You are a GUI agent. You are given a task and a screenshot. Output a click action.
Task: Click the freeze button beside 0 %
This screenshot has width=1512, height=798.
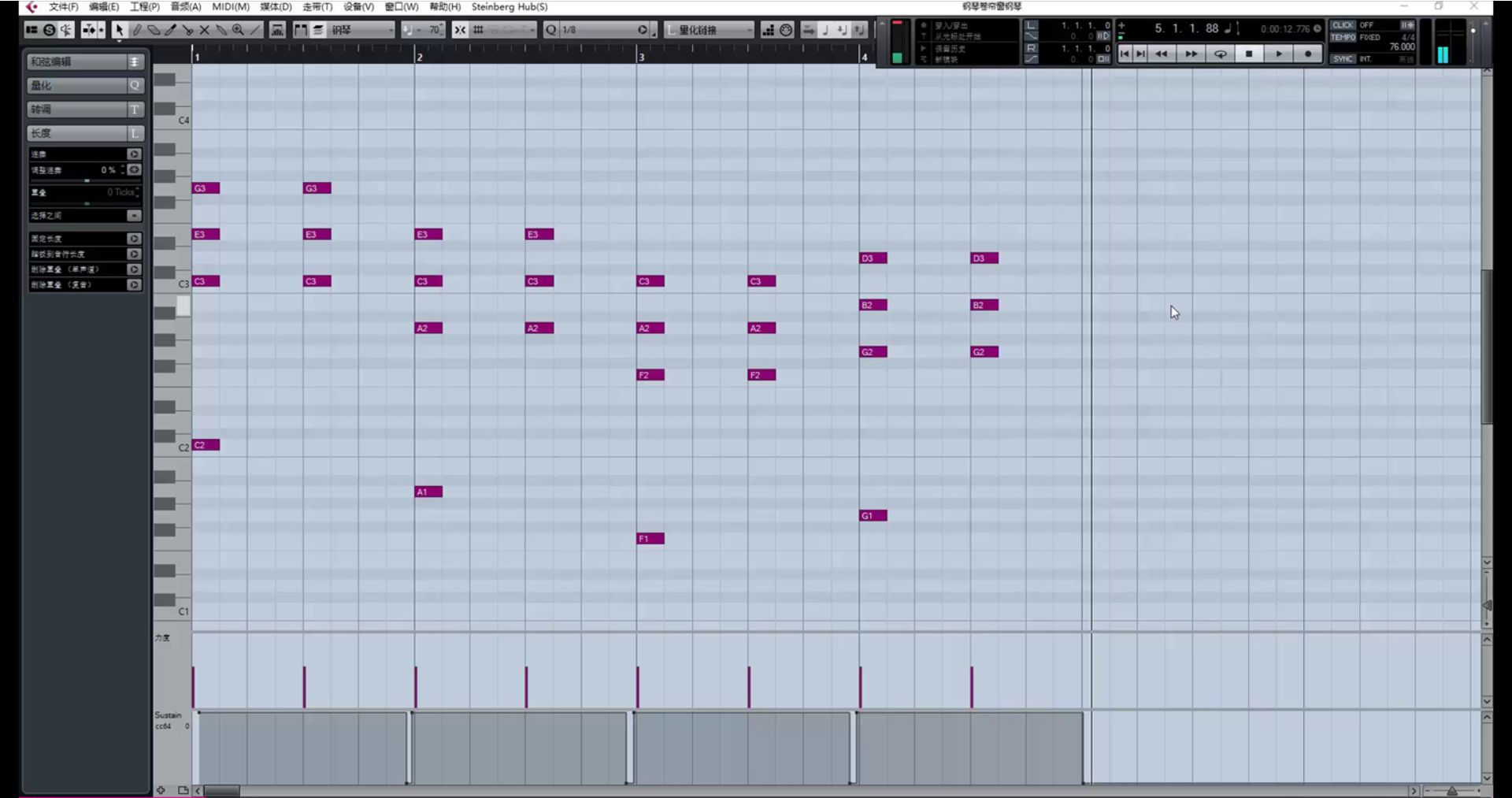click(x=135, y=170)
